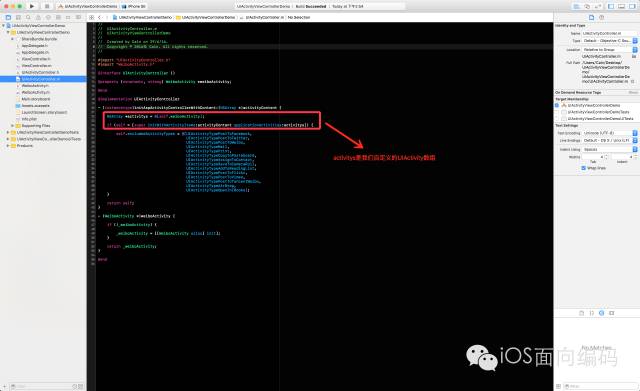Image resolution: width=640 pixels, height=391 pixels.
Task: Toggle the Utilities pane visibility
Action: point(632,7)
